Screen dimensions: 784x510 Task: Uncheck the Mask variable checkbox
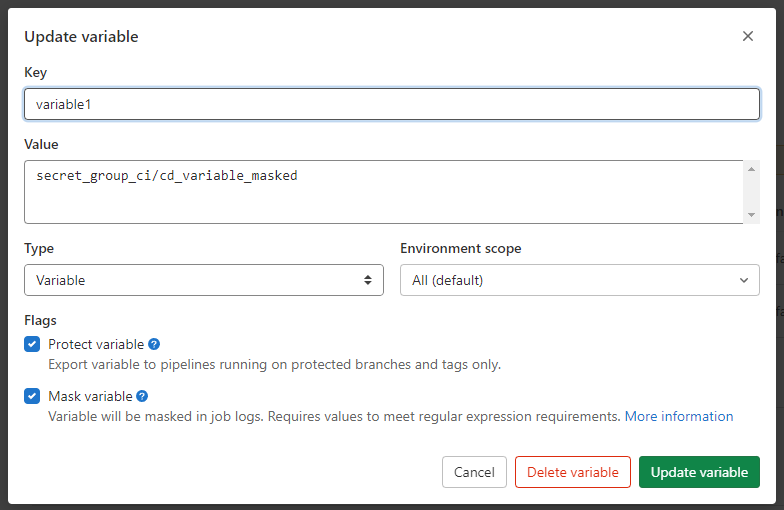click(x=32, y=396)
